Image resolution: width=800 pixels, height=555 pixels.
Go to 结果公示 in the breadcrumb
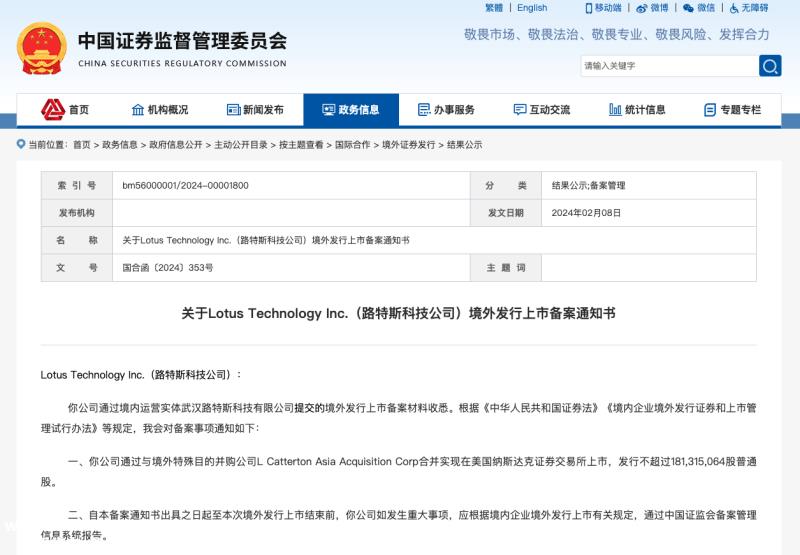pyautogui.click(x=464, y=145)
